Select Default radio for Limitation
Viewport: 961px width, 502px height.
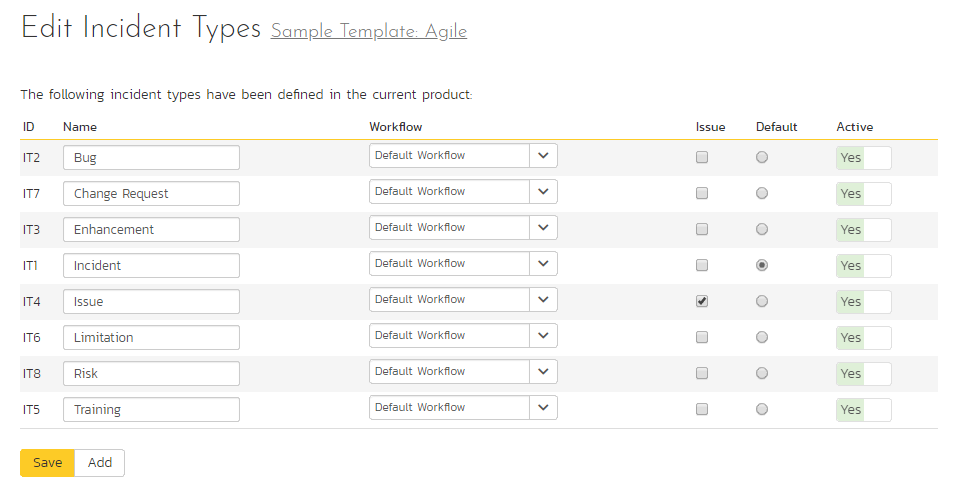[x=762, y=337]
